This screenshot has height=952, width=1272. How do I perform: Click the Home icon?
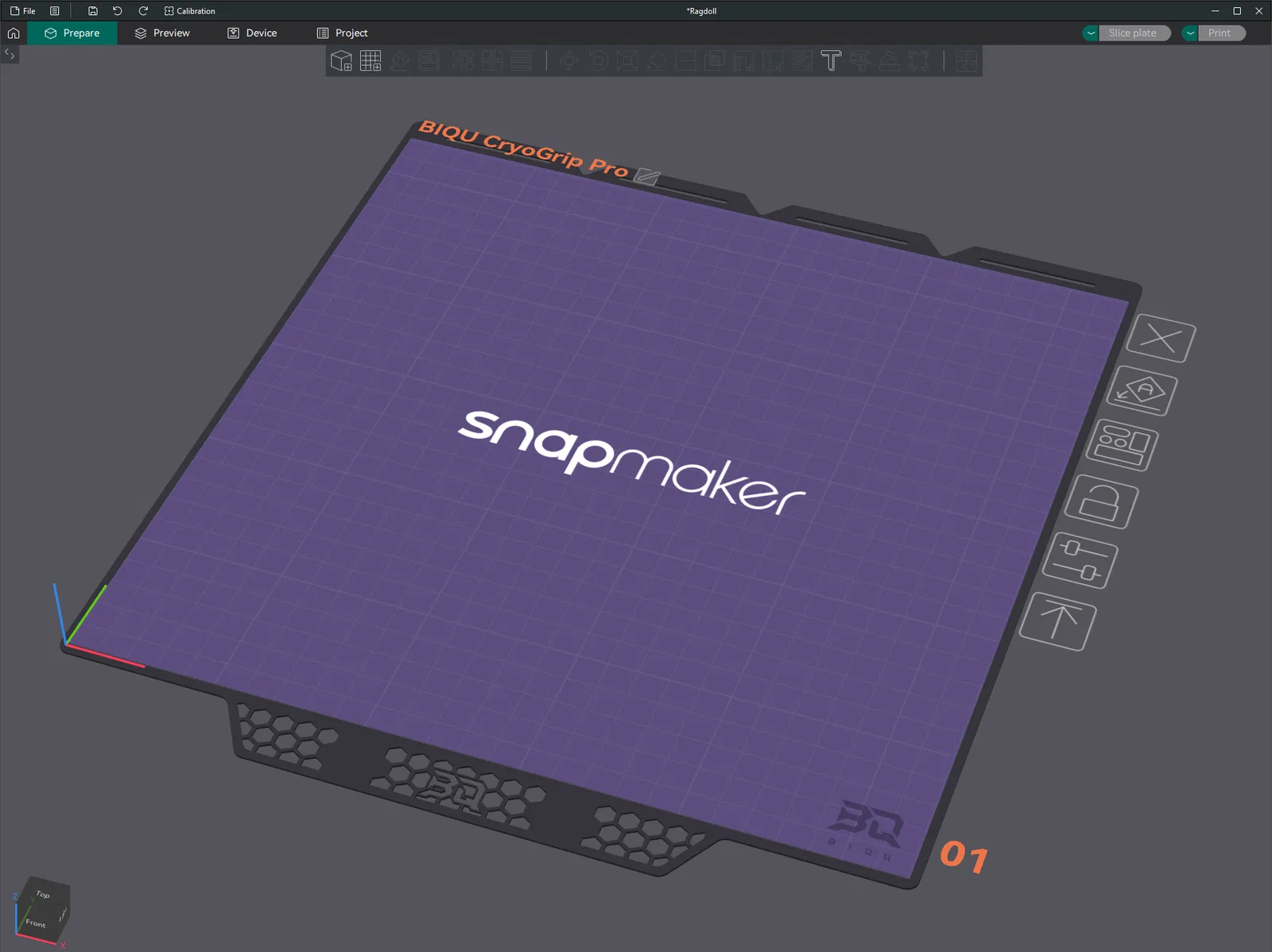(14, 33)
